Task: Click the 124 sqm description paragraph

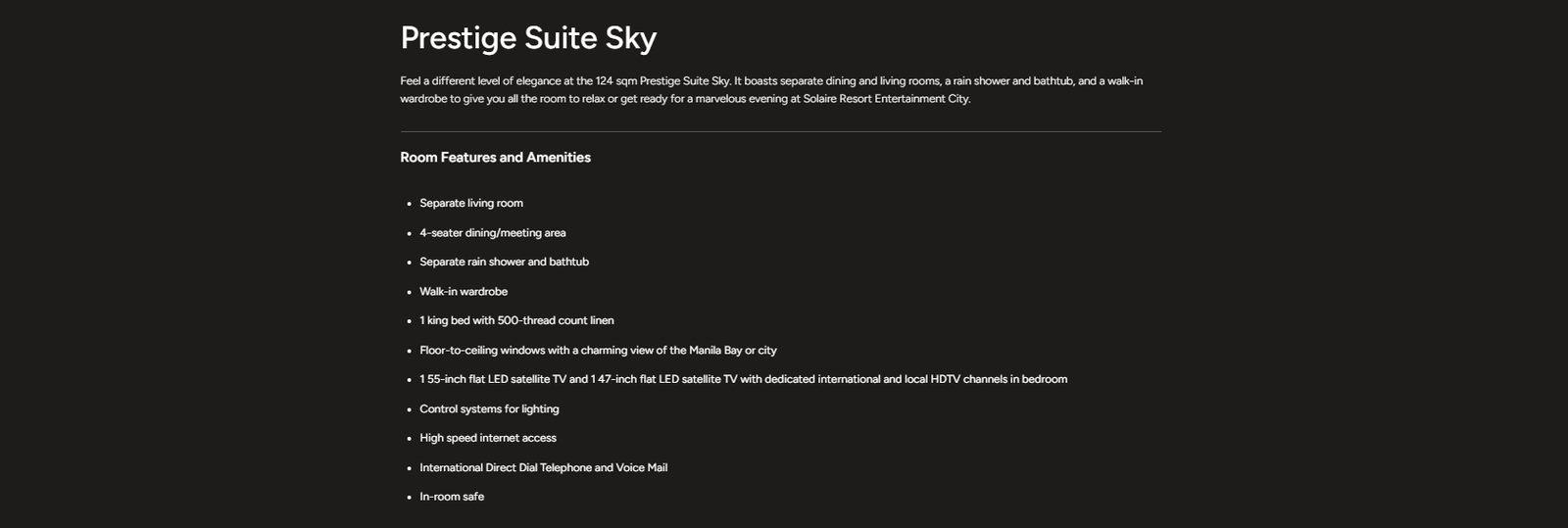Action: (x=771, y=90)
